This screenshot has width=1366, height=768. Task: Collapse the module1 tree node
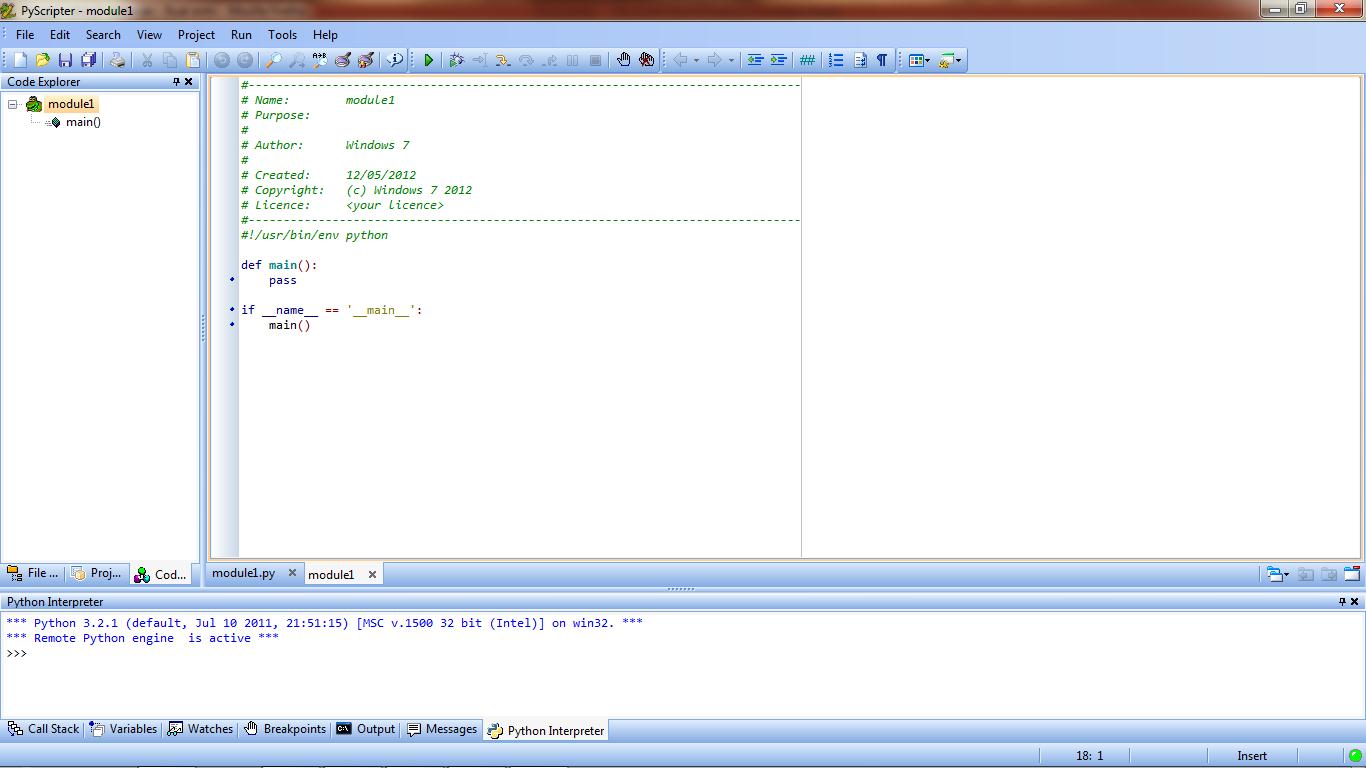point(13,104)
